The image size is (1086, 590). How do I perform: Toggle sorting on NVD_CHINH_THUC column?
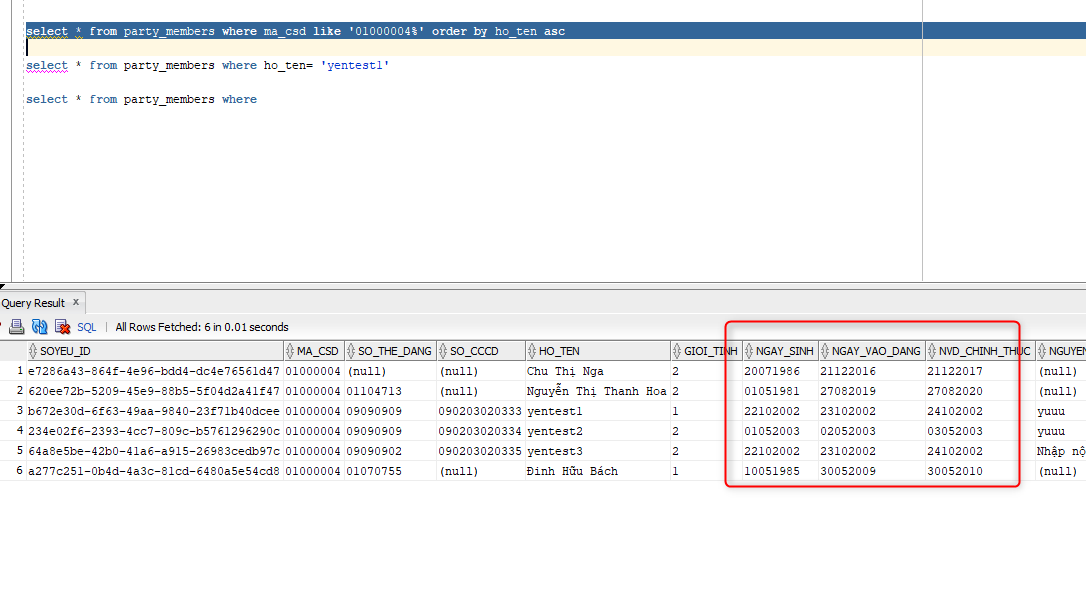click(932, 350)
